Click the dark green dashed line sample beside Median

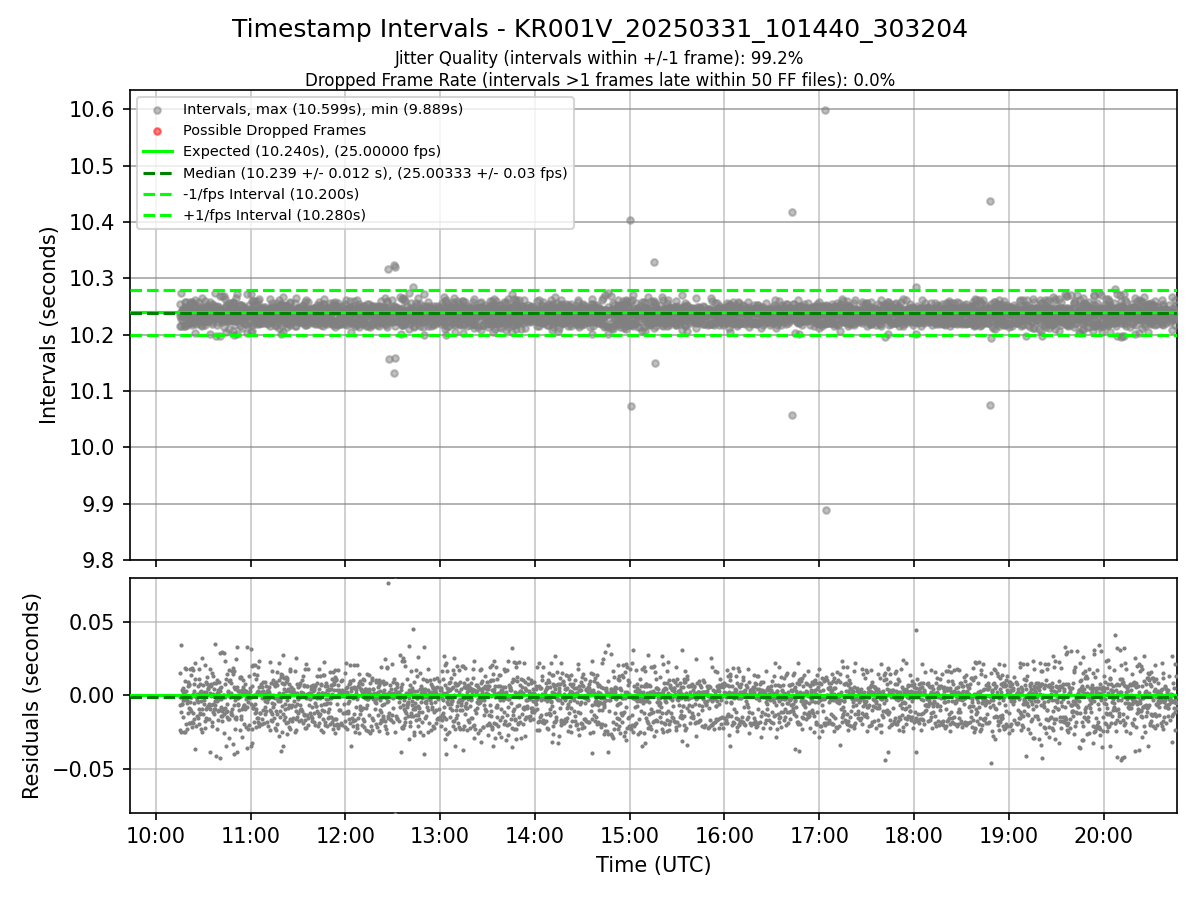click(157, 173)
